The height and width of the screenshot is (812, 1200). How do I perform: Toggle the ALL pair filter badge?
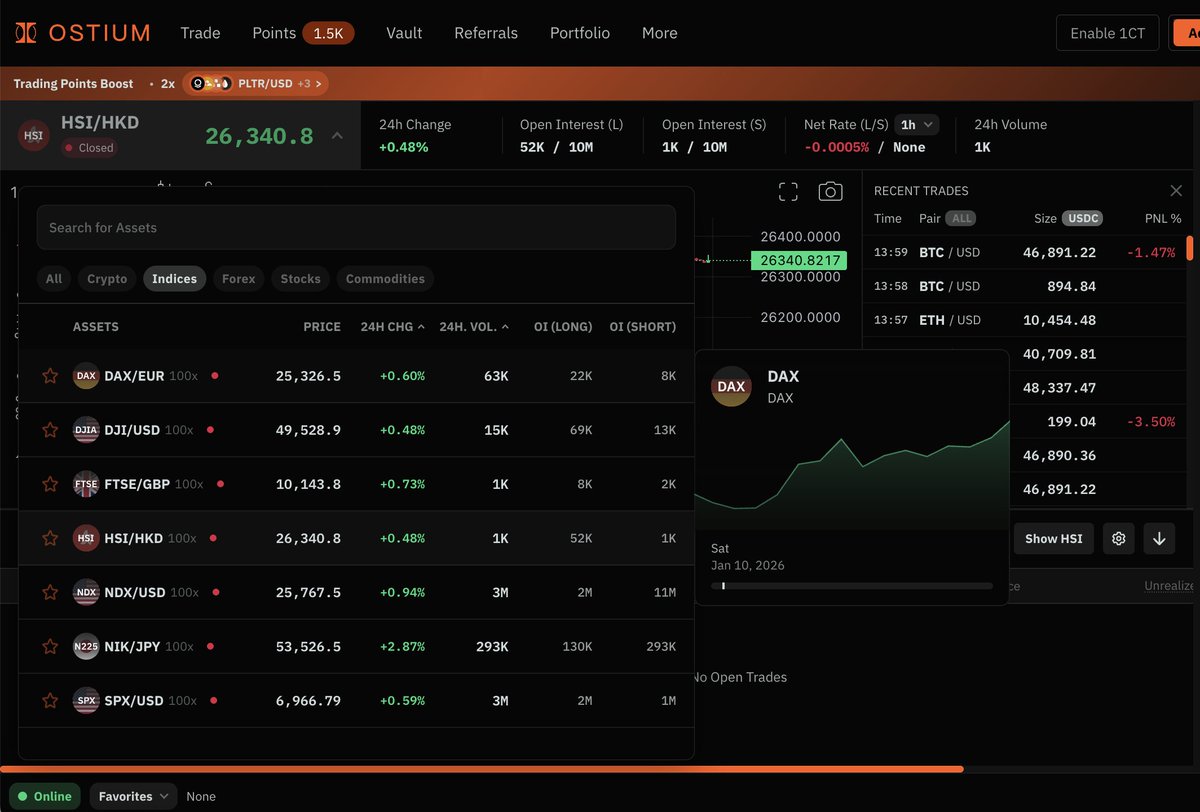click(961, 218)
